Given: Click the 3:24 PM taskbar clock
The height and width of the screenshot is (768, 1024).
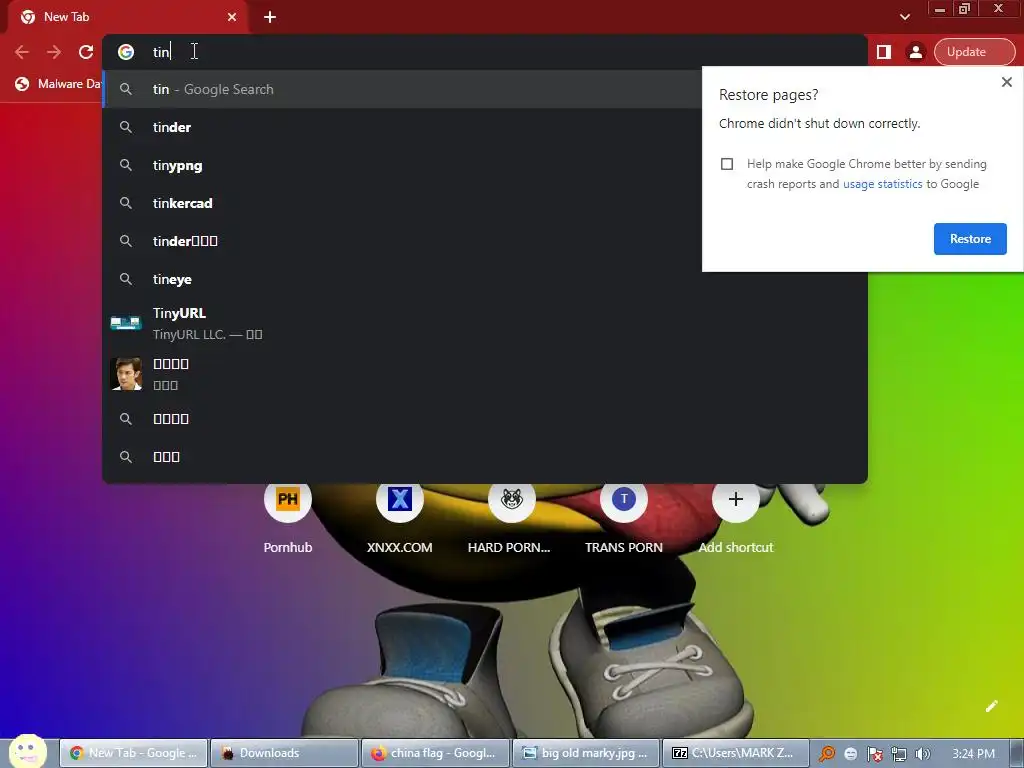Looking at the screenshot, I should [x=973, y=754].
